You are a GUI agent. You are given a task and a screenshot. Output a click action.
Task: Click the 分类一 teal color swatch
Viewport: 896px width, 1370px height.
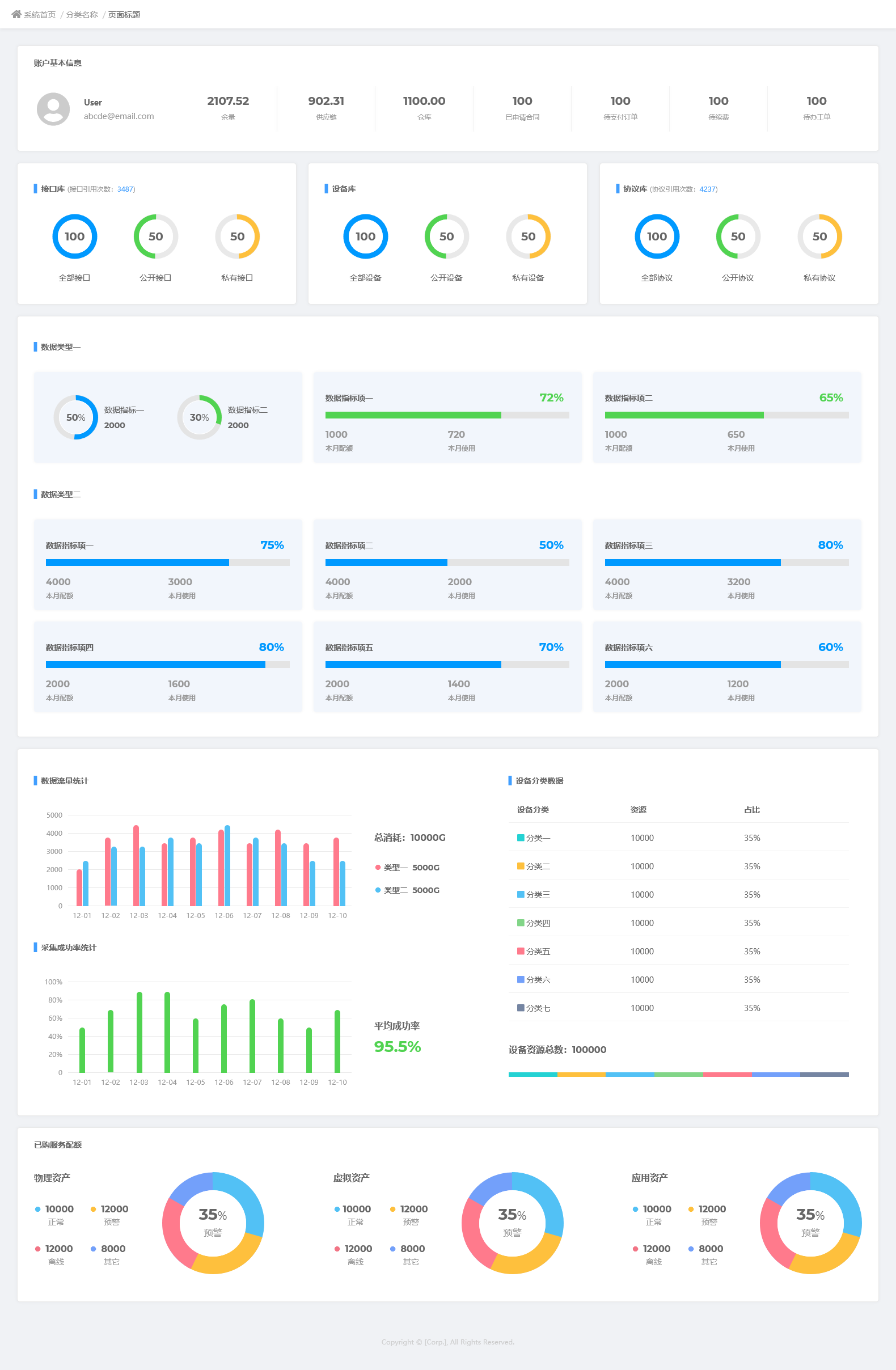pyautogui.click(x=521, y=838)
